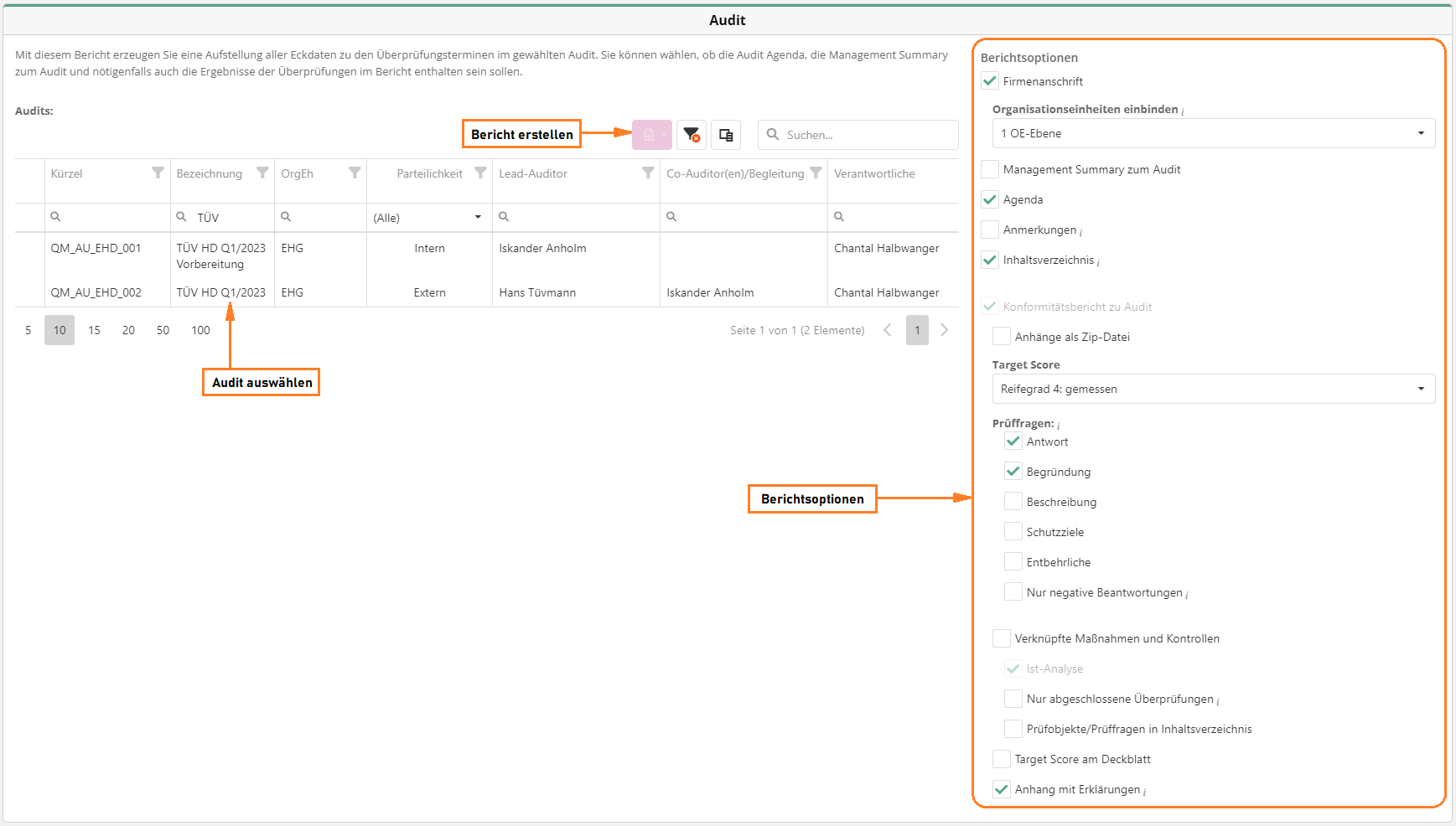Enable Management Summary zum Audit checkbox

pyautogui.click(x=990, y=169)
